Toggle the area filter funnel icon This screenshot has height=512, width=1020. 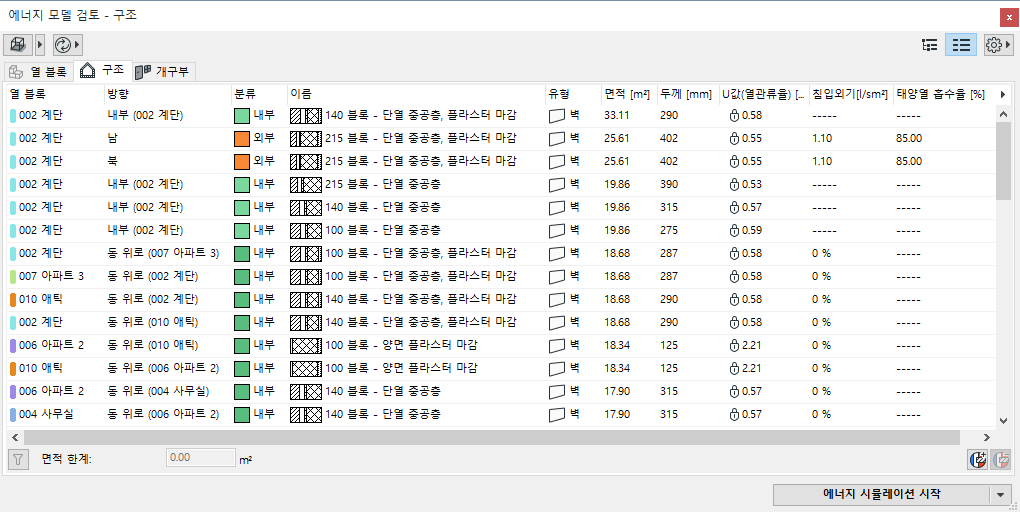18,459
